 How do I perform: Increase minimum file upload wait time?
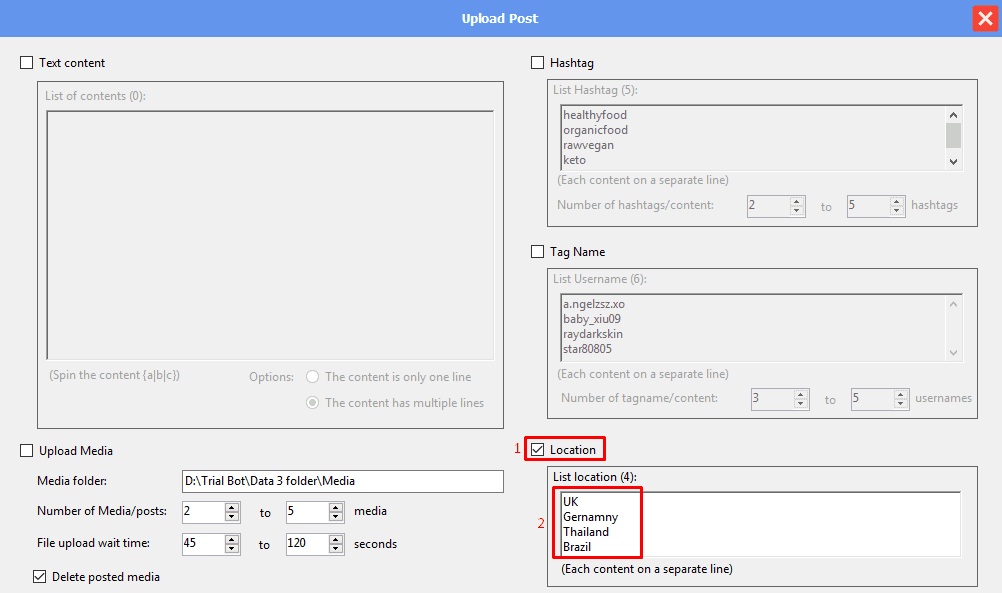tap(232, 539)
